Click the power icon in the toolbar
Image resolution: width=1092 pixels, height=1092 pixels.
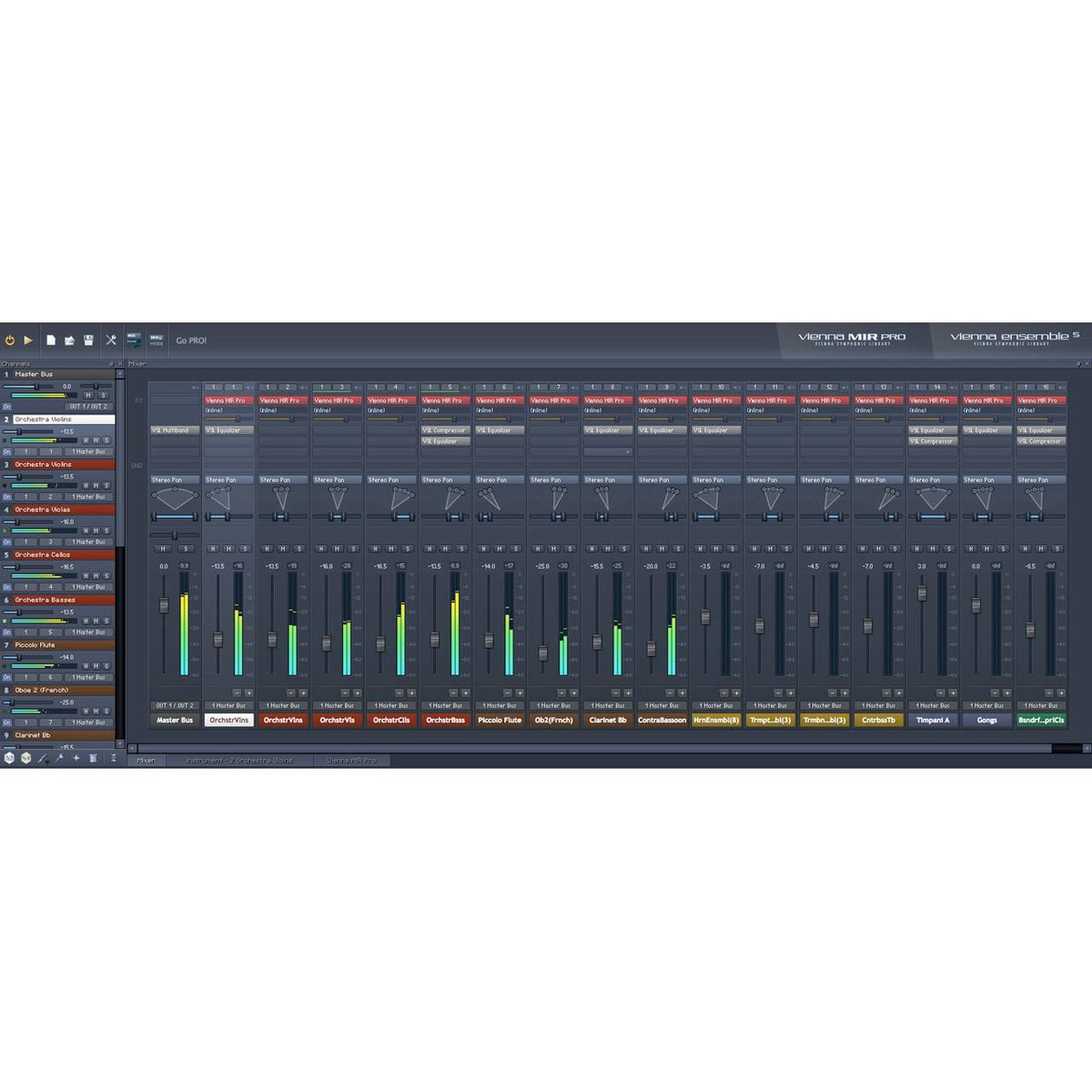(x=10, y=340)
